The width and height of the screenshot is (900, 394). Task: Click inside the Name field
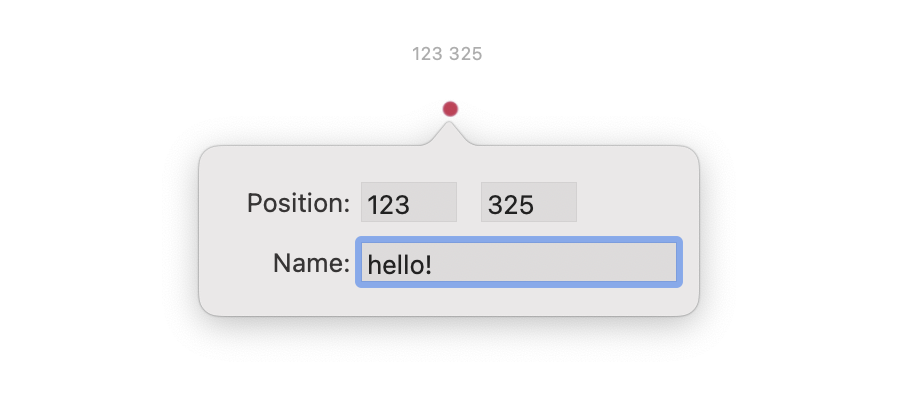pos(519,262)
